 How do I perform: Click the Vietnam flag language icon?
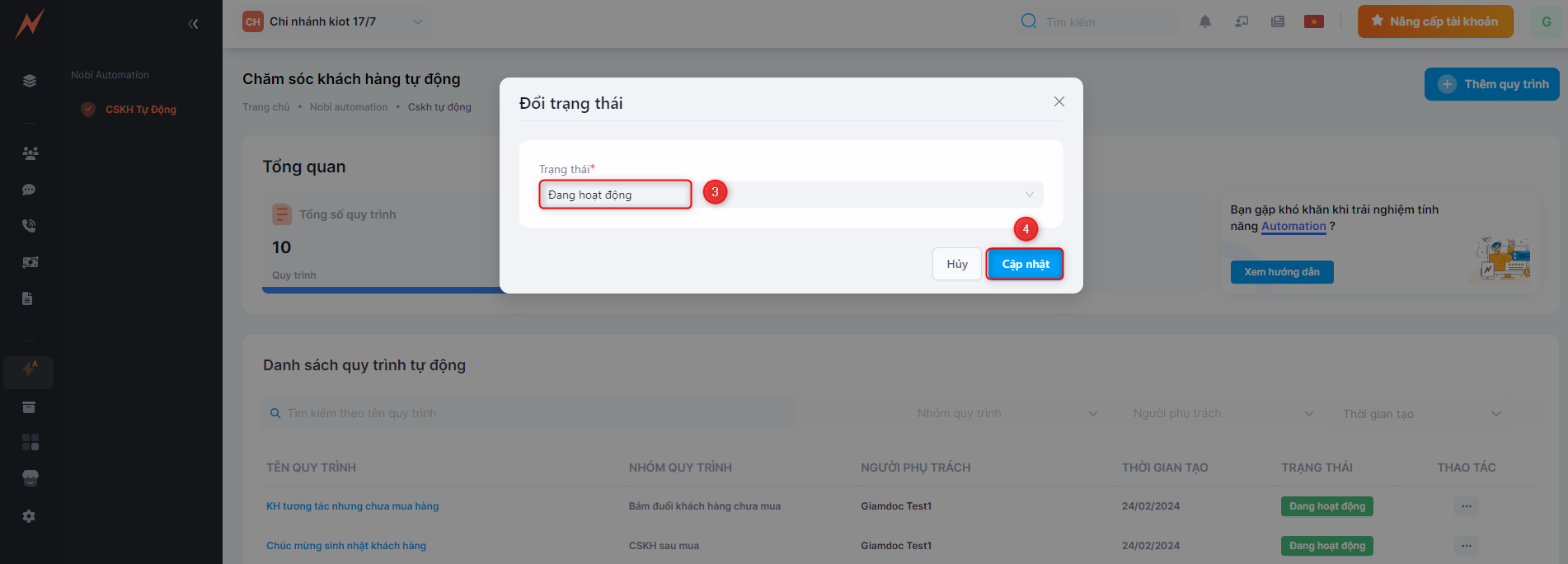tap(1313, 22)
